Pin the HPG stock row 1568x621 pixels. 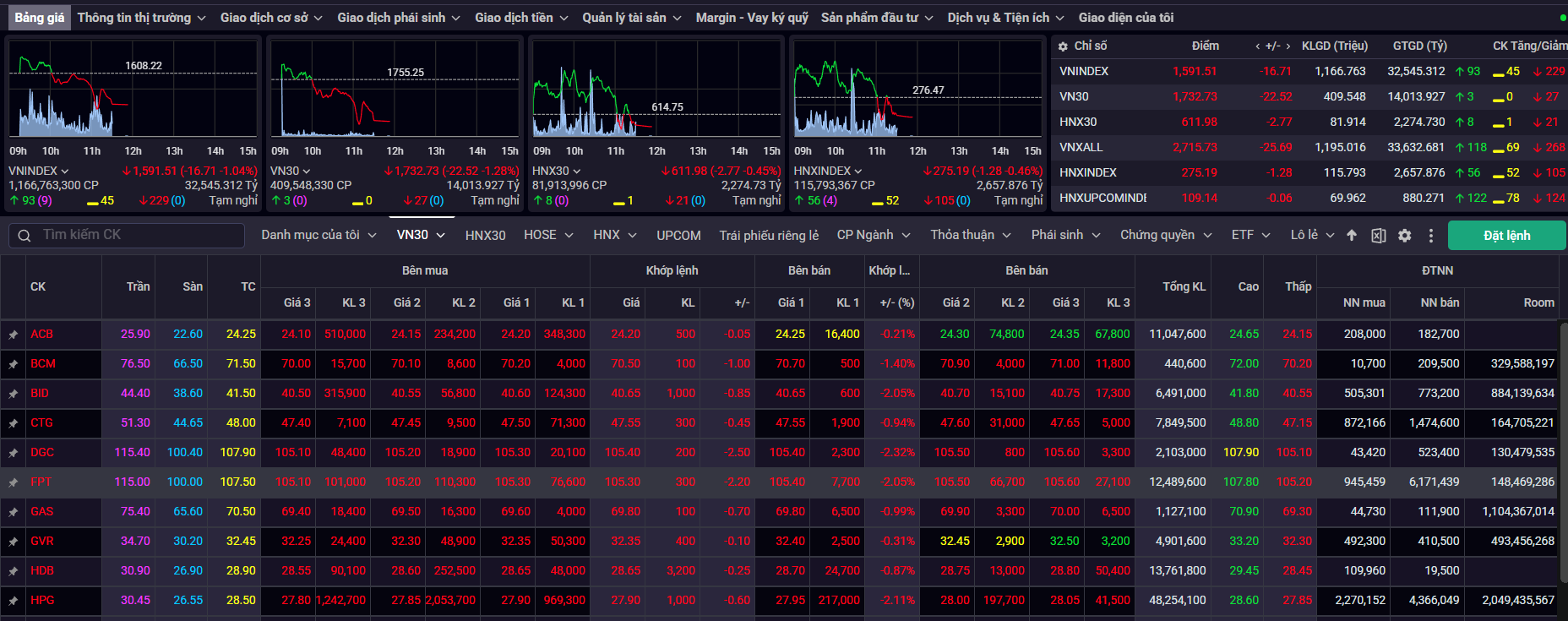pos(13,601)
